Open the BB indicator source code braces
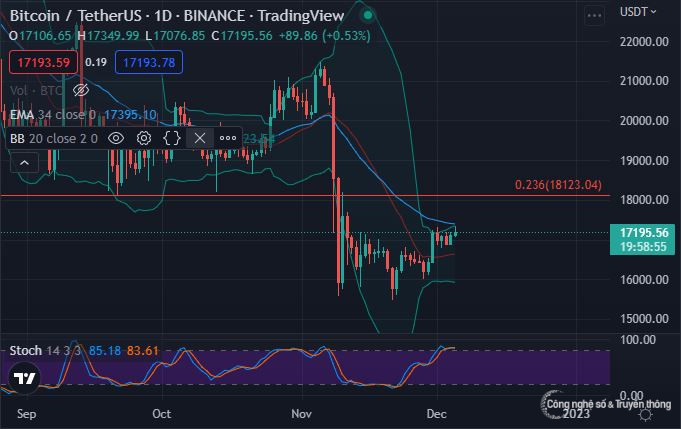The height and width of the screenshot is (429, 681). point(172,138)
